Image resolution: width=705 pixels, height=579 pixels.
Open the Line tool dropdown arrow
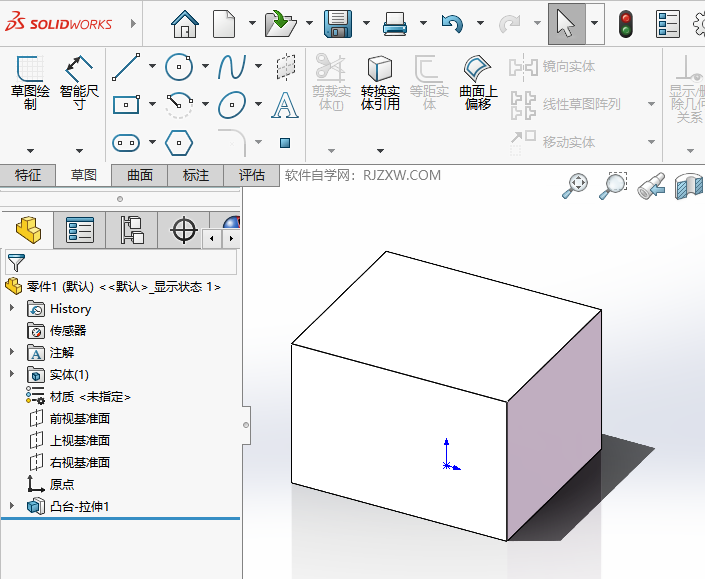click(x=152, y=66)
